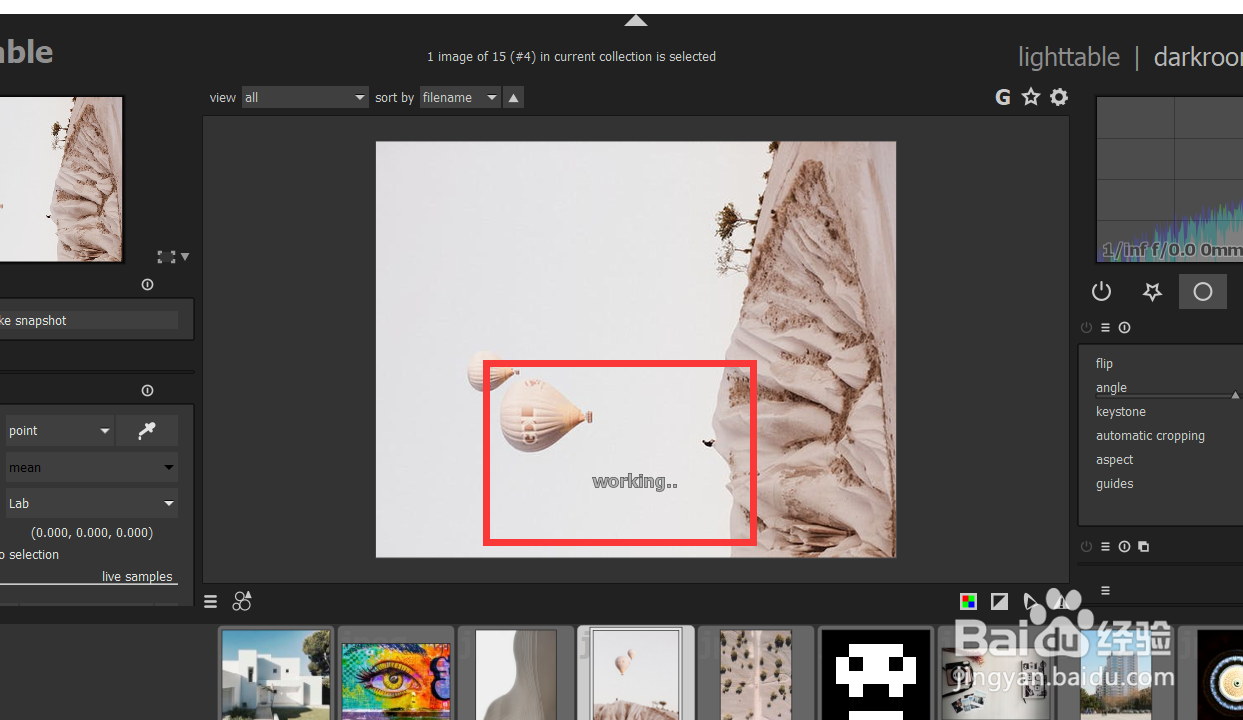Activate the color picker eyedropper
1243x720 pixels.
point(147,431)
